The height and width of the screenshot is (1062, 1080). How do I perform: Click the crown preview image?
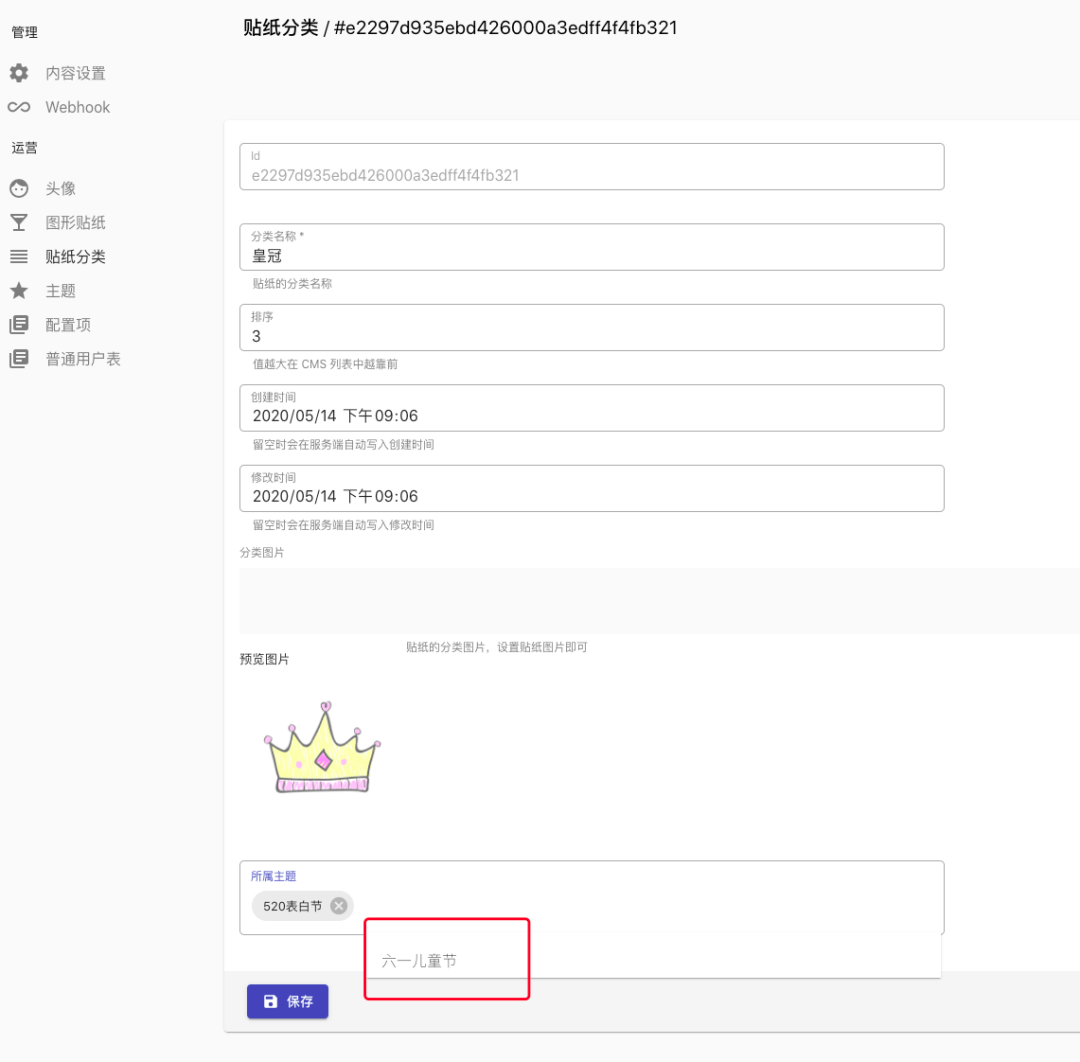[322, 747]
